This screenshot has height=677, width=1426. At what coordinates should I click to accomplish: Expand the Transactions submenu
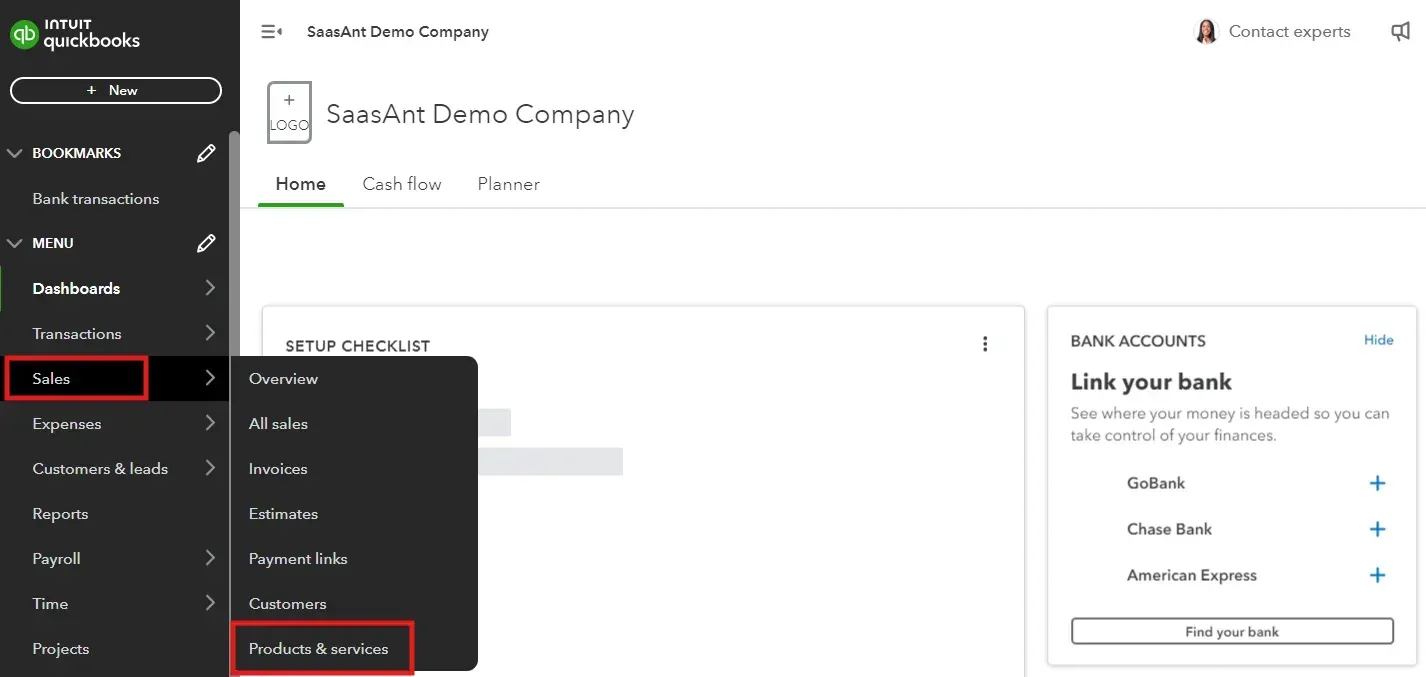click(209, 333)
